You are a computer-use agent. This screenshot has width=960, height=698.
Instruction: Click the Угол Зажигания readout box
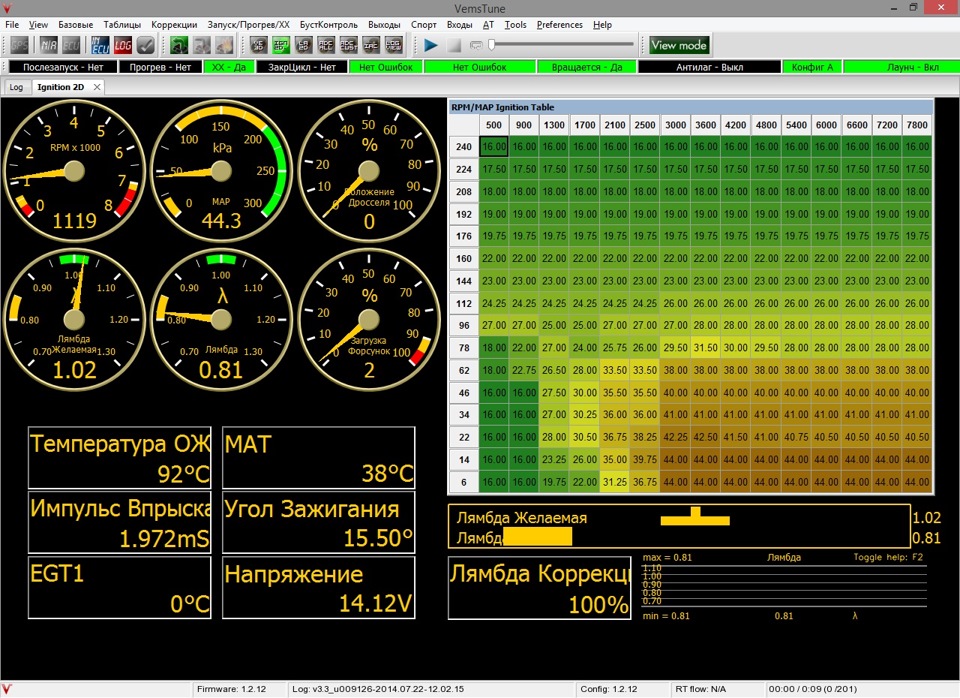point(318,524)
